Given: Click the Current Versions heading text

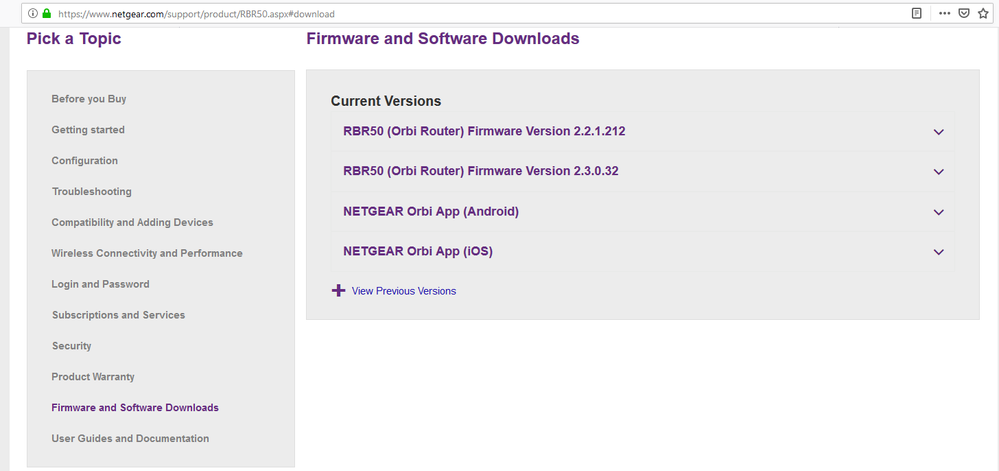Looking at the screenshot, I should [386, 101].
